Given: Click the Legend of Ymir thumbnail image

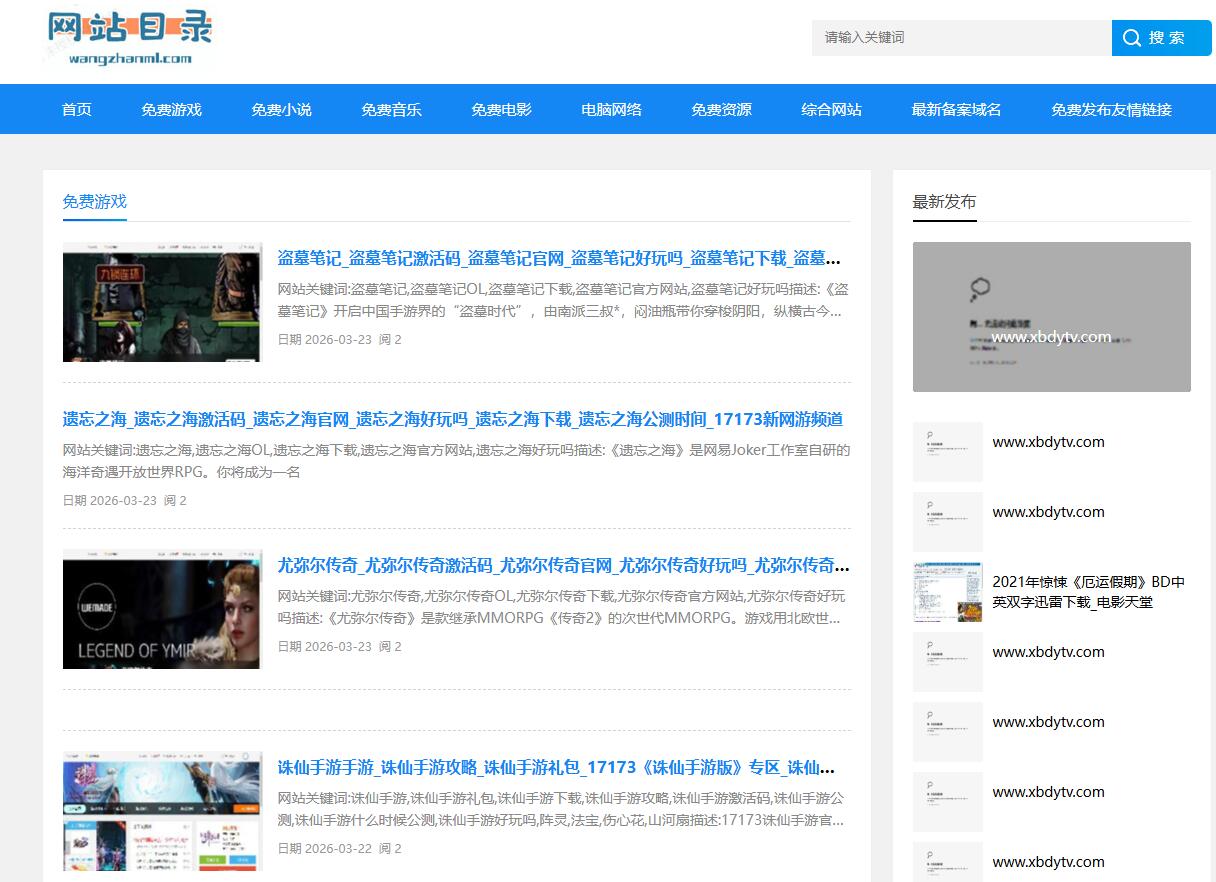Looking at the screenshot, I should click(161, 609).
